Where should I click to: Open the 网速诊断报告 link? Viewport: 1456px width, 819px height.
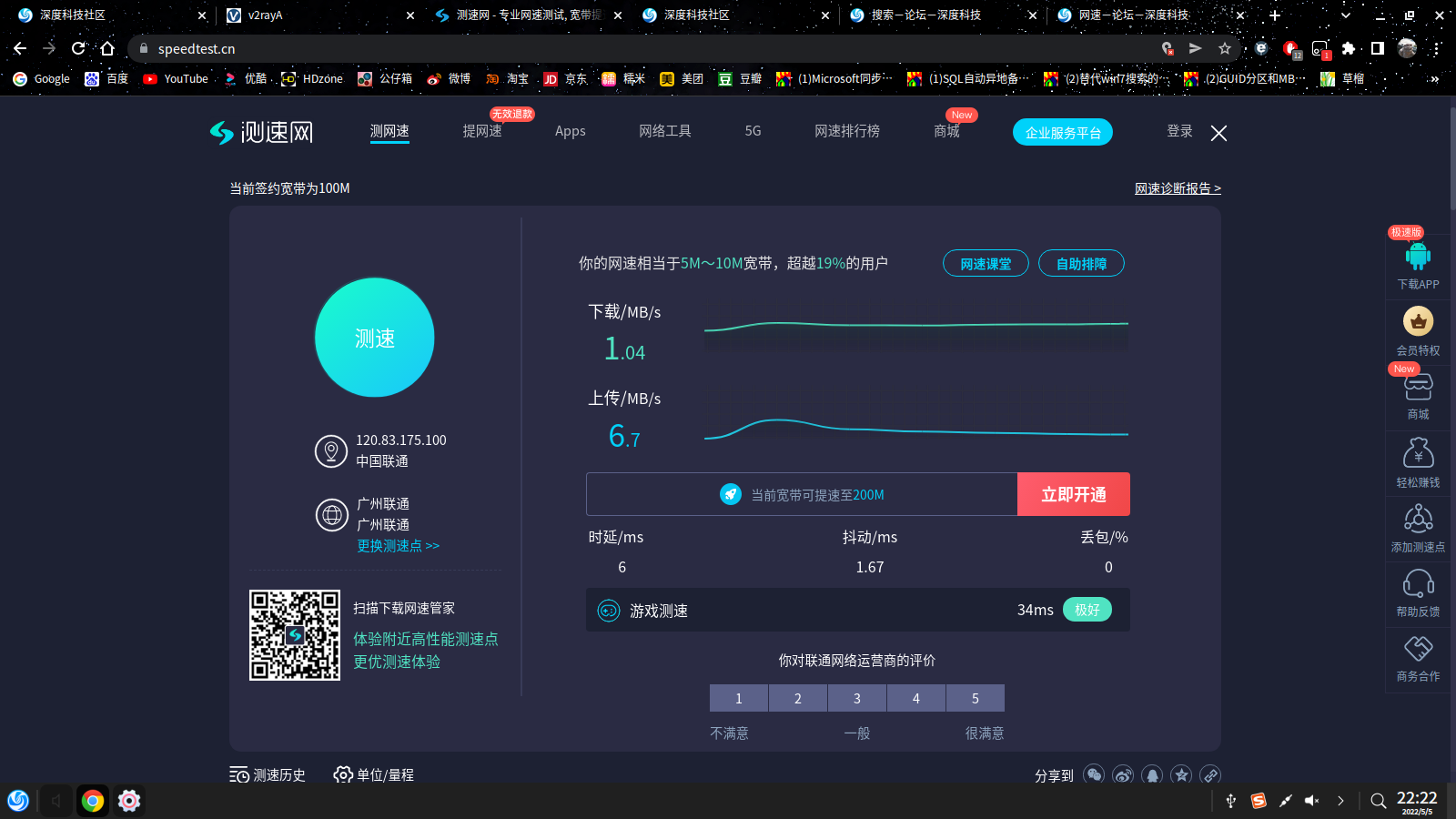click(x=1178, y=187)
